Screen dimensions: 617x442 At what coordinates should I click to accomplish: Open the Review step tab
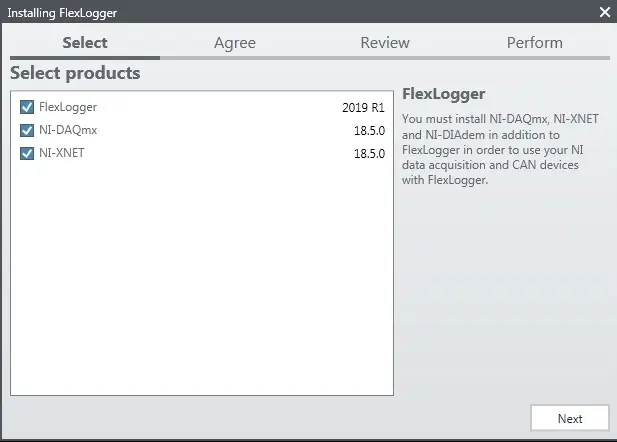click(385, 43)
